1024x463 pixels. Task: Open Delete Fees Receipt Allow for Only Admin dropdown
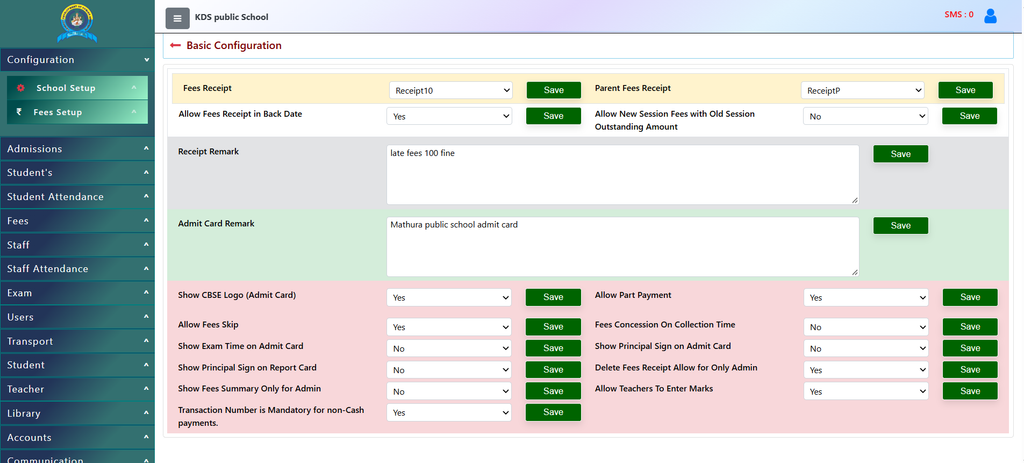[x=865, y=370]
